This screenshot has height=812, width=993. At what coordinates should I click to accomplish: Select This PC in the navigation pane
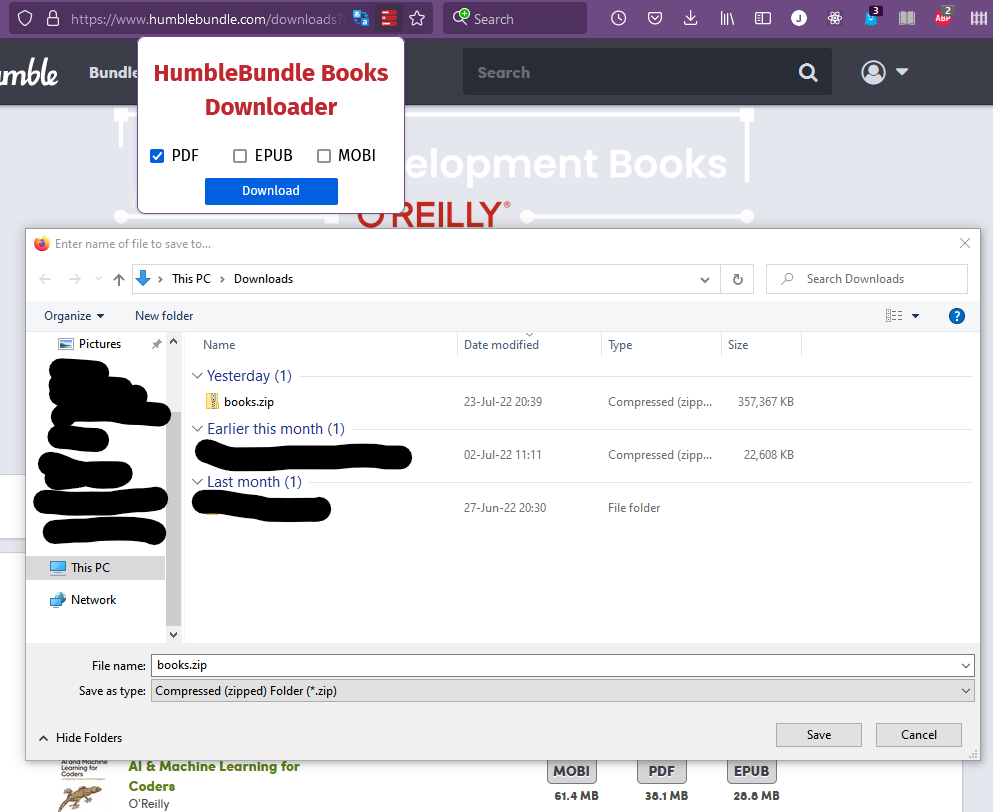[96, 568]
